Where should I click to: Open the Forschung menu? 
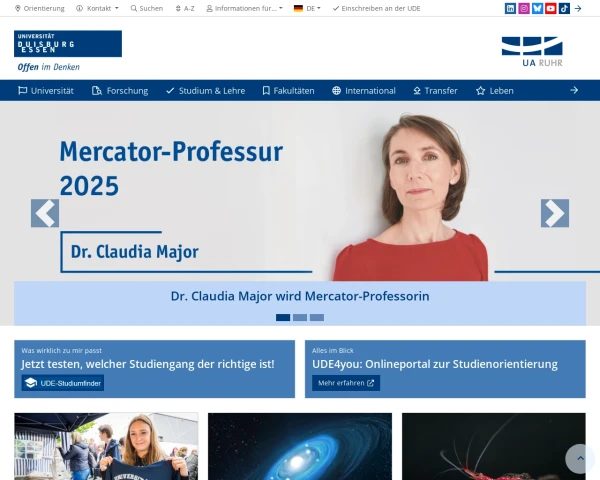pos(120,91)
